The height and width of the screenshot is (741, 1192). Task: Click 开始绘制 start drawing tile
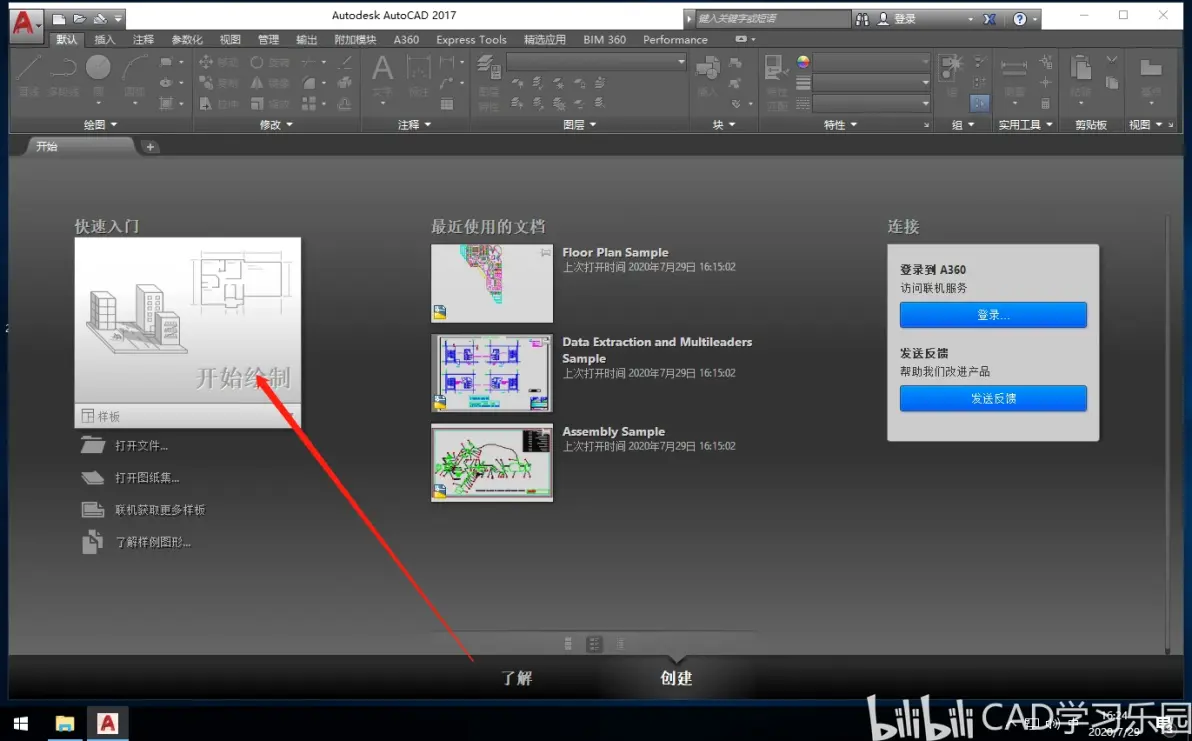pos(188,320)
